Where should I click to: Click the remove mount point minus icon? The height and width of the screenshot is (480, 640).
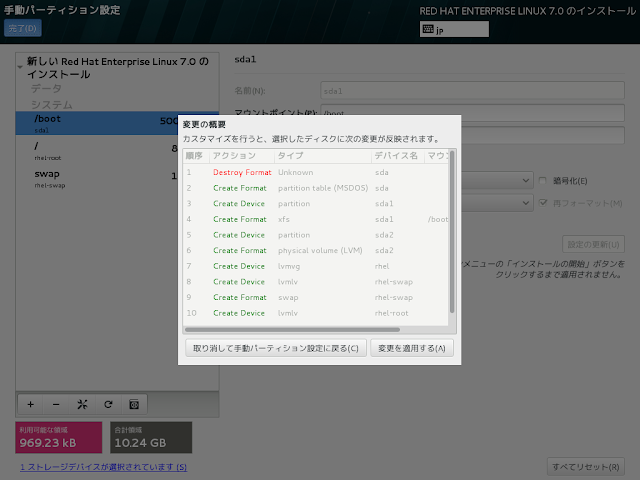(x=56, y=404)
